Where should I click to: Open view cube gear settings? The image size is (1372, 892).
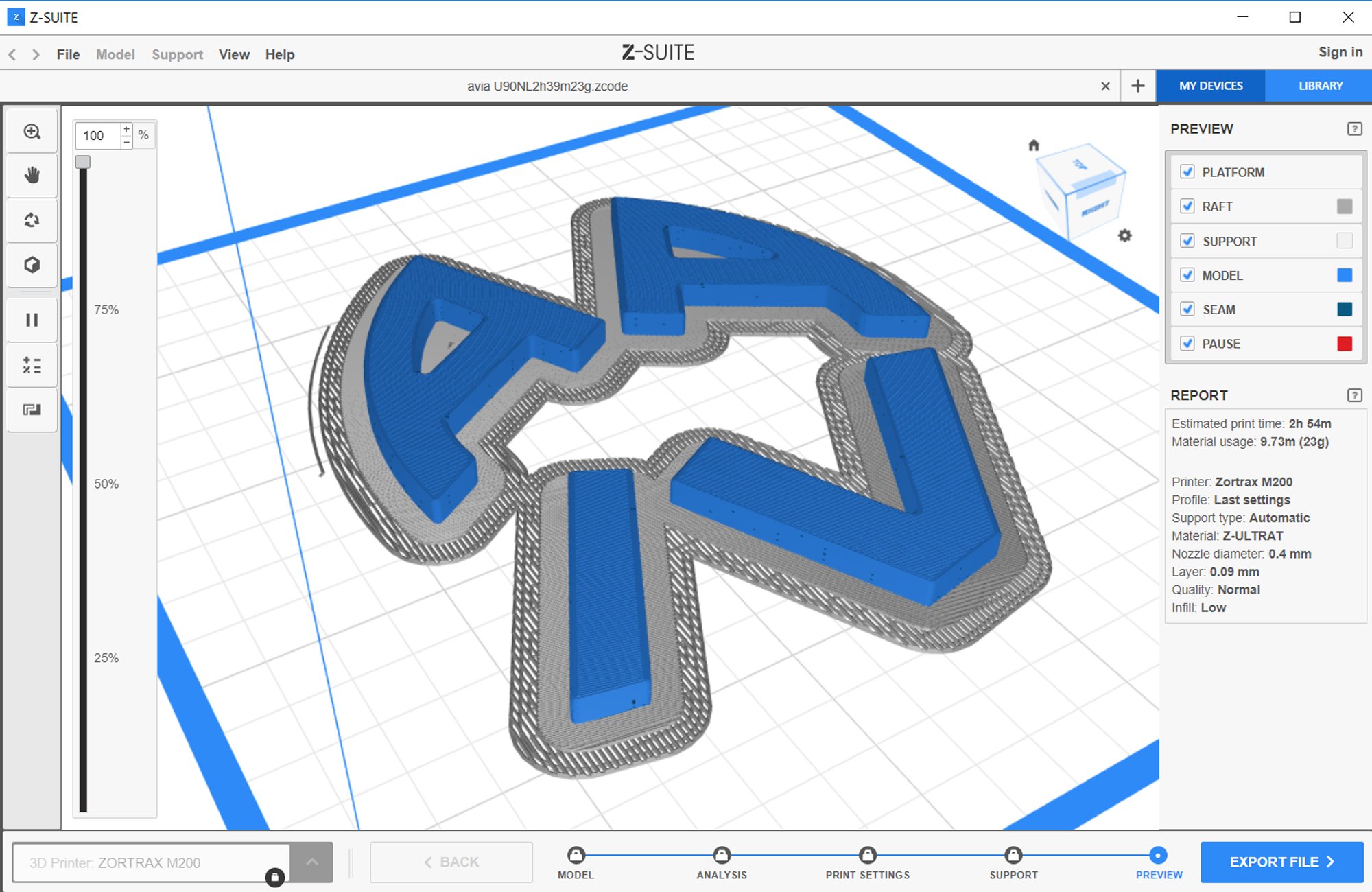(1125, 235)
